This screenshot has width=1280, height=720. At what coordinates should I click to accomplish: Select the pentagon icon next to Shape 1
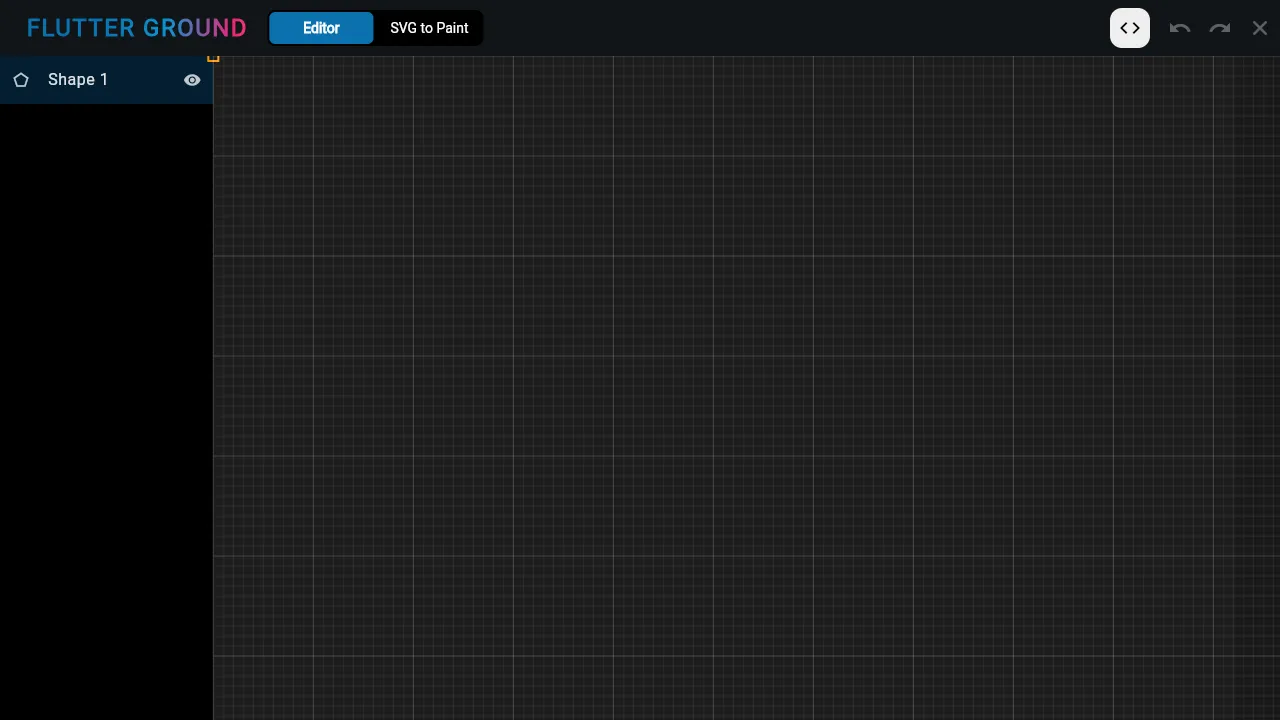[x=21, y=80]
